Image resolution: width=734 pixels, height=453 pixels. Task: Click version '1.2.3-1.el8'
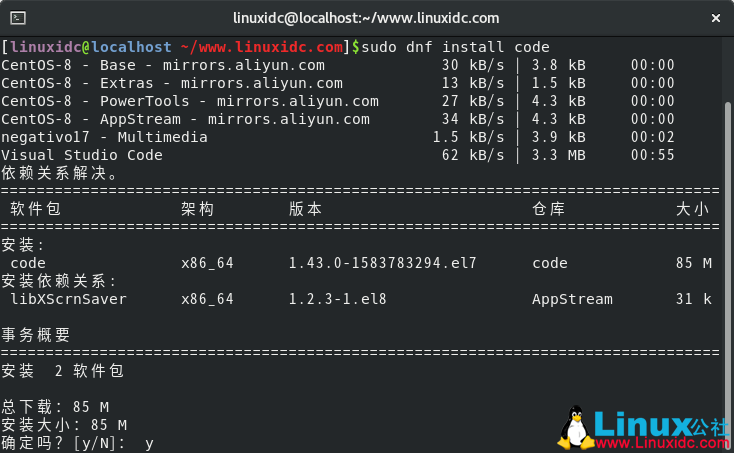[338, 299]
